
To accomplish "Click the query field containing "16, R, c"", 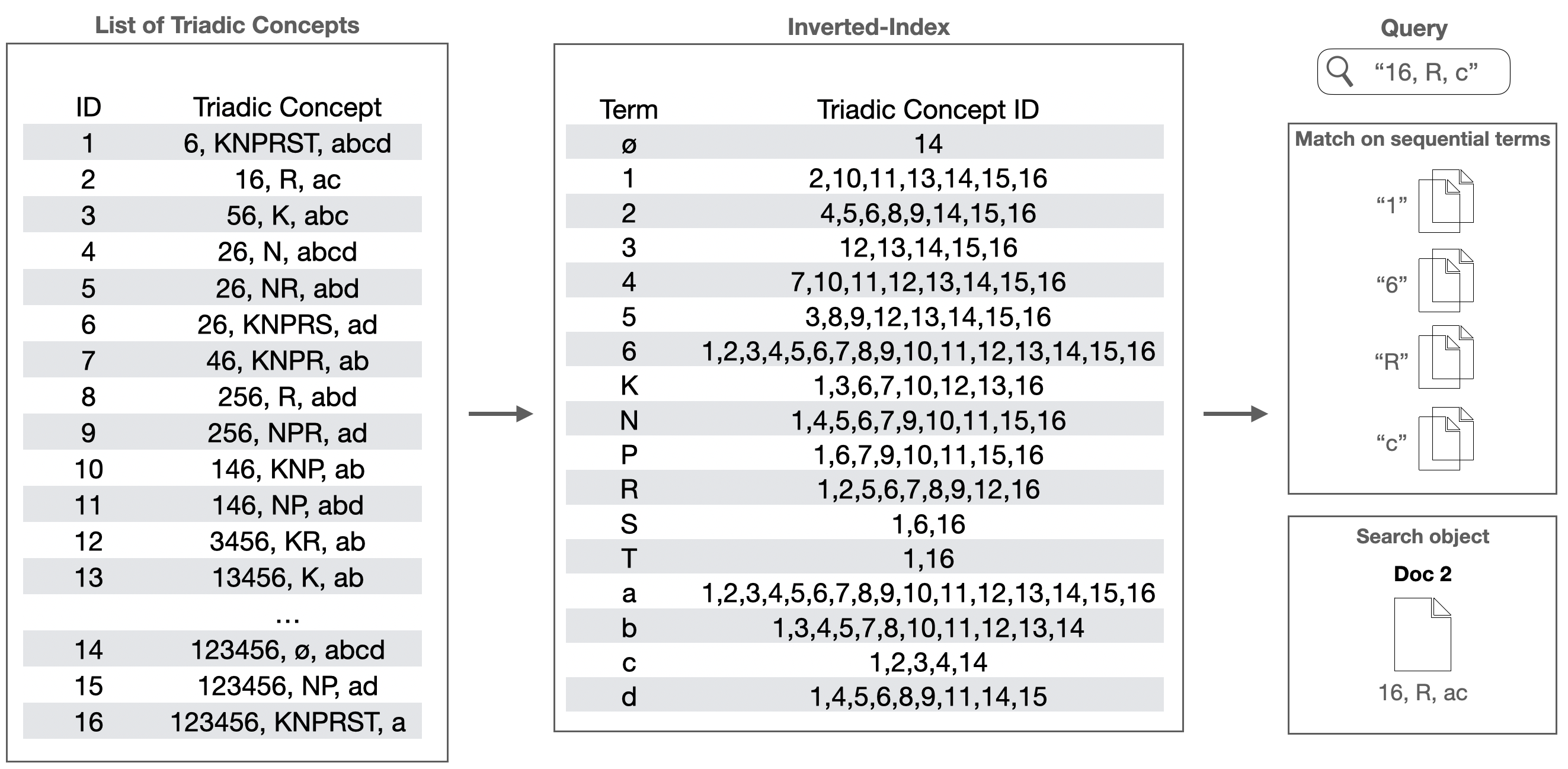I will point(1425,72).
